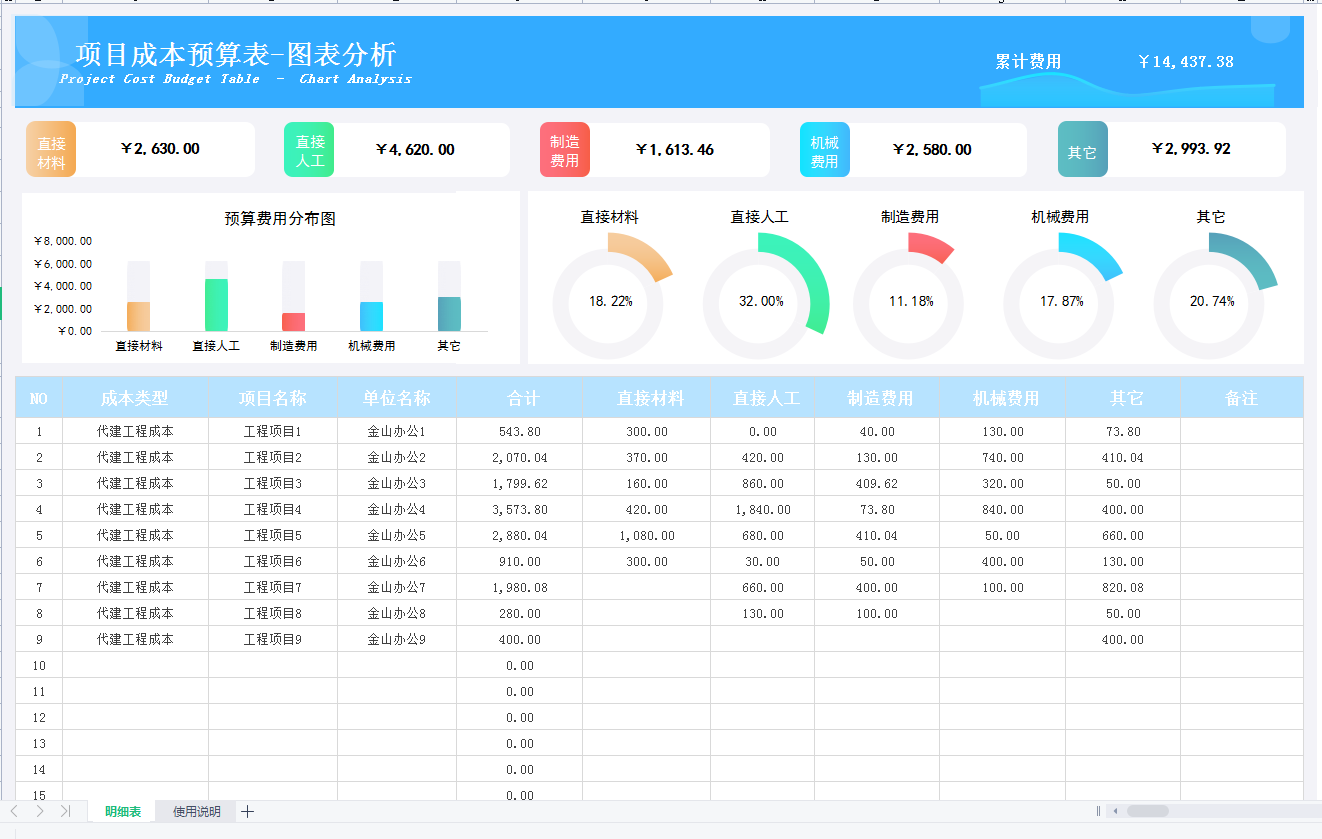
Task: Go to previous sheet arrow
Action: coord(14,811)
